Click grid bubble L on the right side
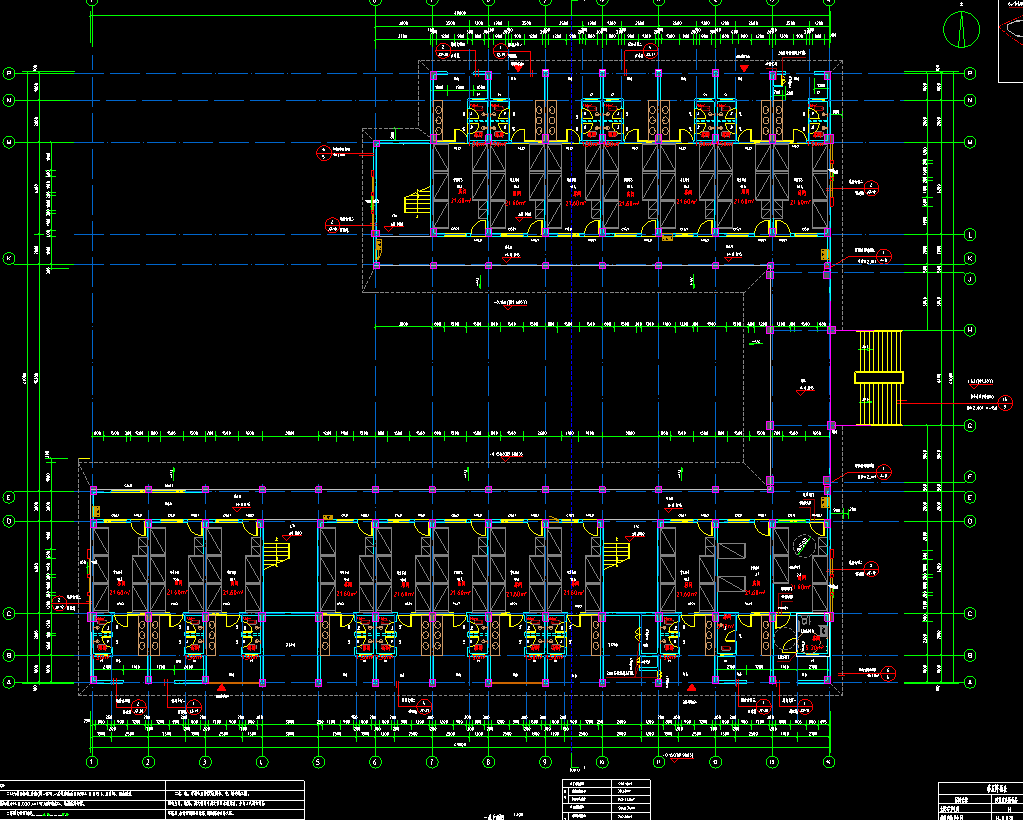1023x820 pixels. click(969, 234)
